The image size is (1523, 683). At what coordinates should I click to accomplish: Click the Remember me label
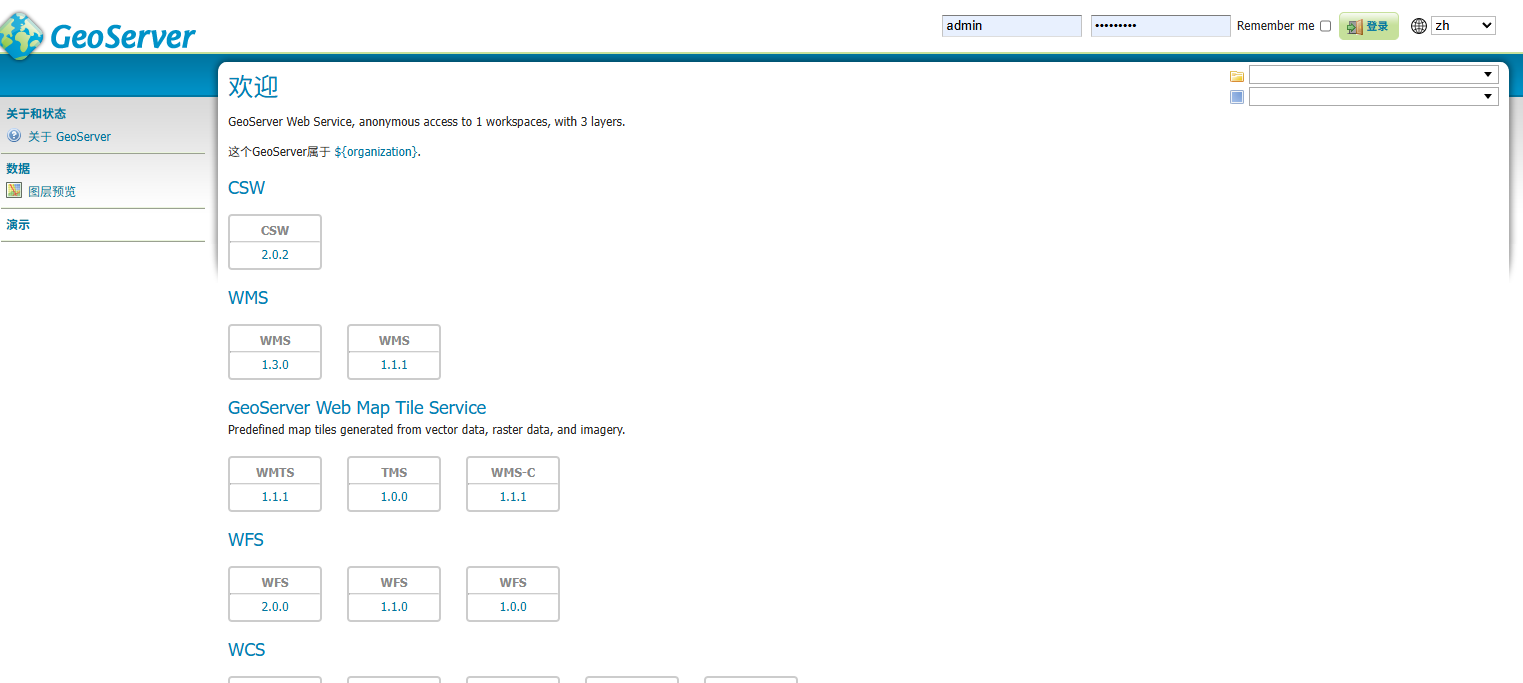pyautogui.click(x=1276, y=26)
